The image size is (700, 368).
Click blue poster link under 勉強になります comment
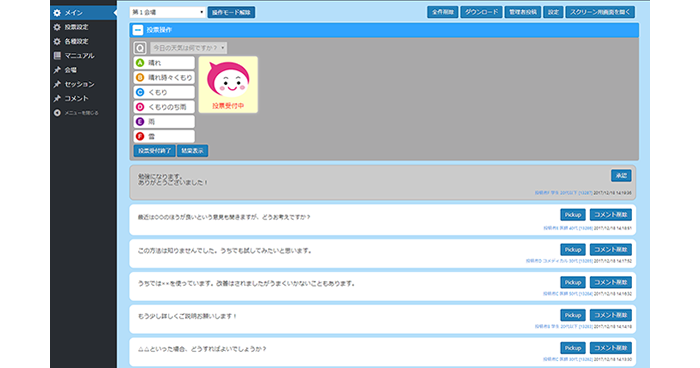pos(563,193)
